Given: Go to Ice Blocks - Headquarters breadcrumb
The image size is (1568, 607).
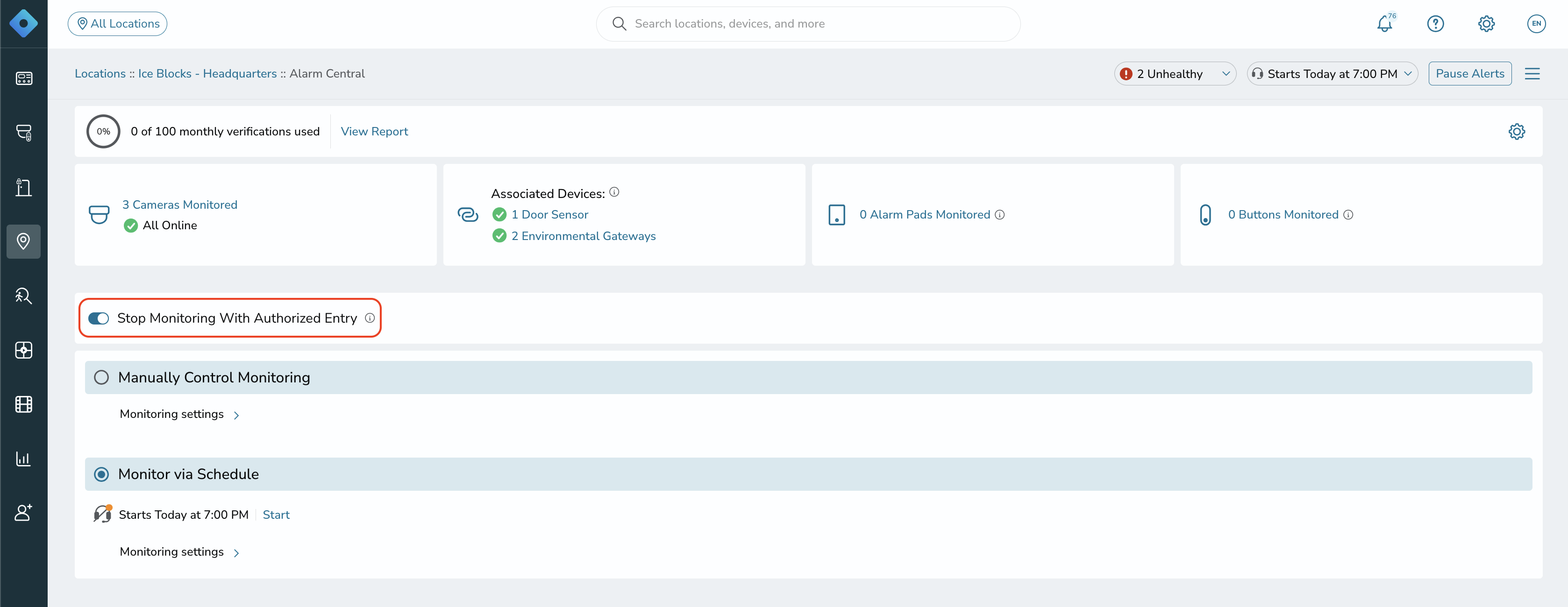Looking at the screenshot, I should (207, 74).
